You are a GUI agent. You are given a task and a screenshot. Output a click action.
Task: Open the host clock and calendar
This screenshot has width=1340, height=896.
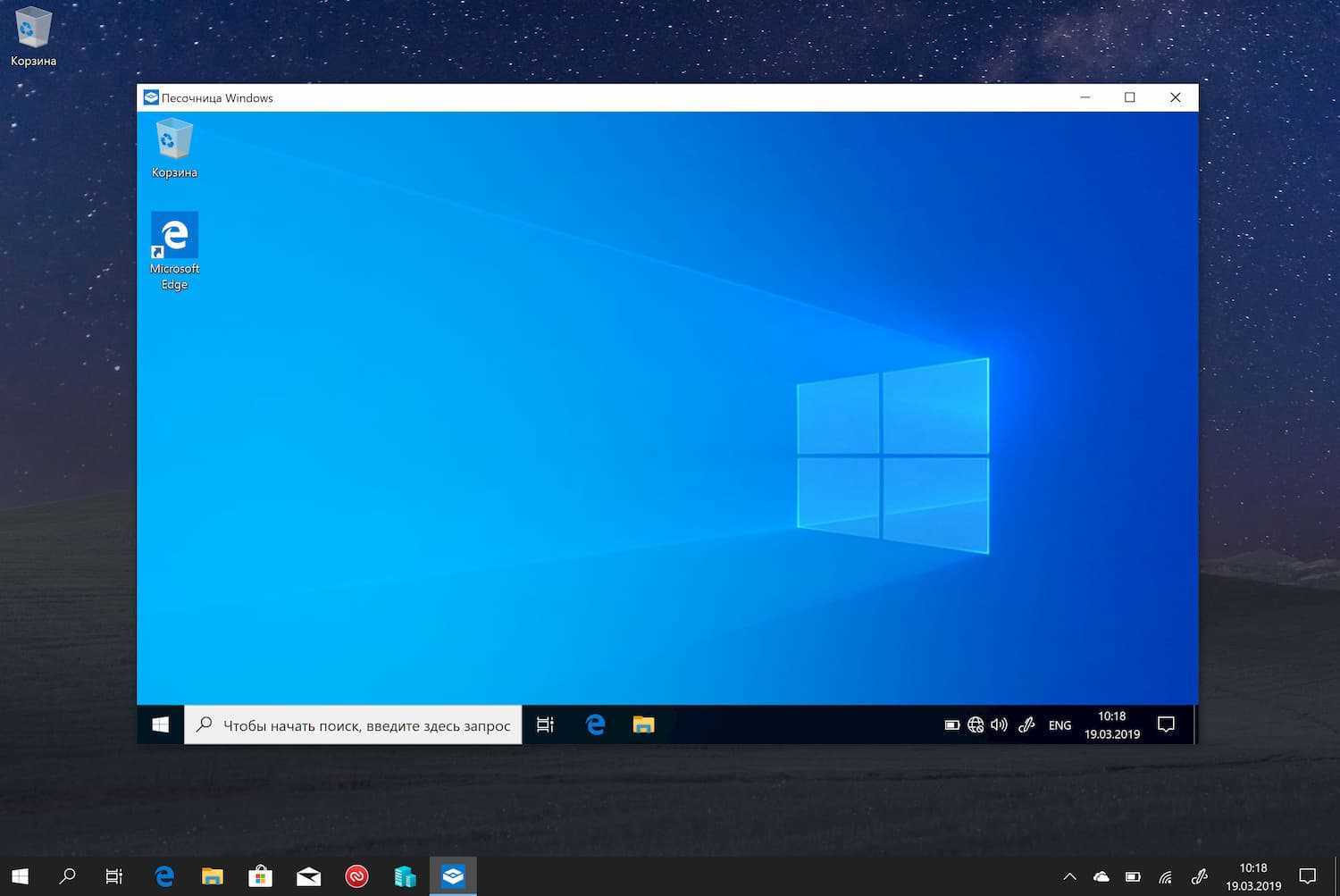1253,876
